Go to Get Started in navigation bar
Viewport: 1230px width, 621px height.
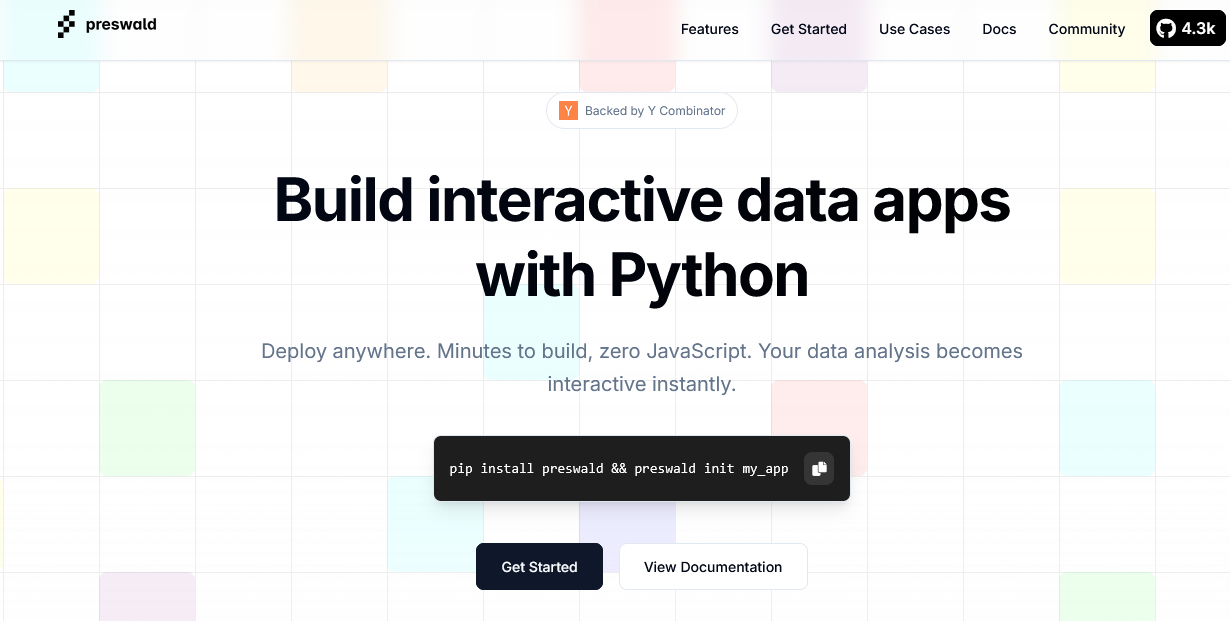809,29
